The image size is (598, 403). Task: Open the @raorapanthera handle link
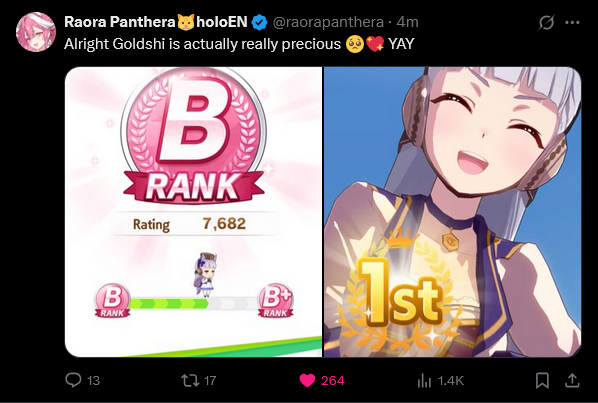click(x=328, y=22)
